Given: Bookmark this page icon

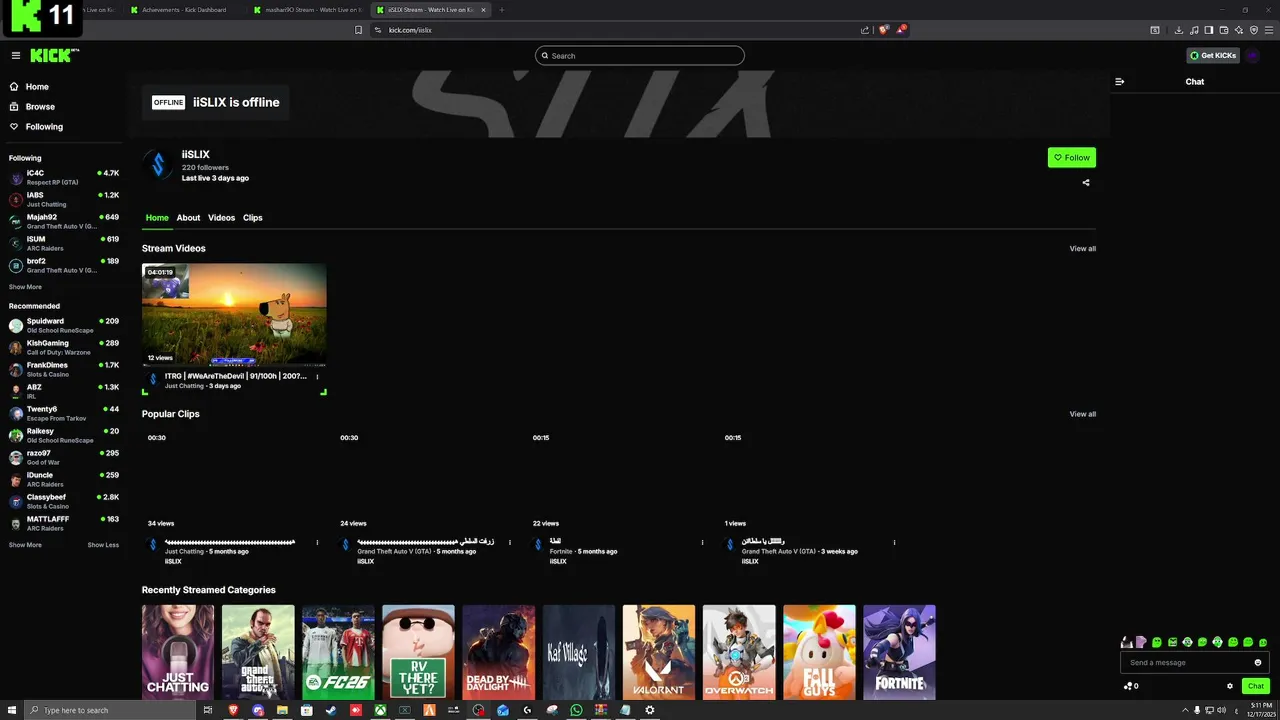Looking at the screenshot, I should 358,30.
